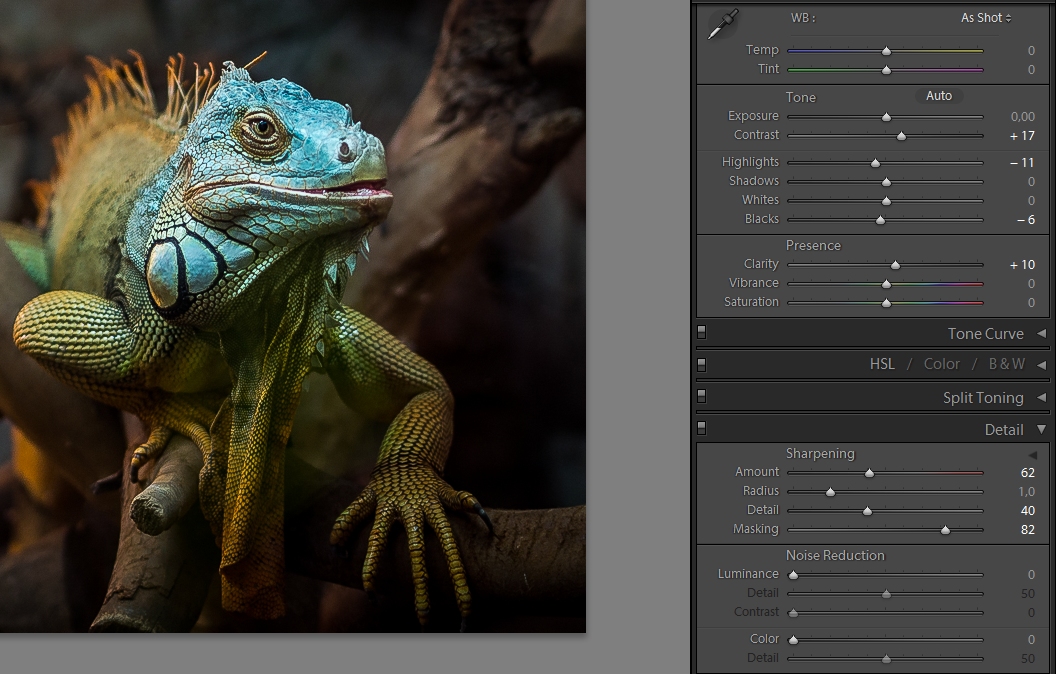Click the Contrast slider handle
The image size is (1056, 674).
coord(901,136)
